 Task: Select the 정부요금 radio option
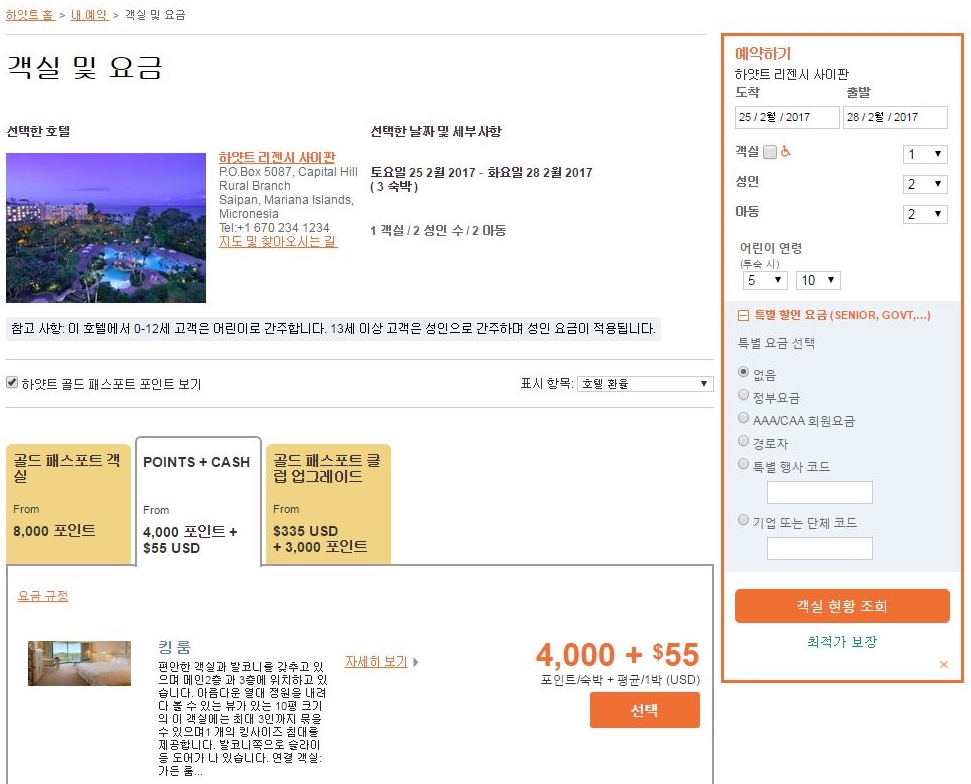(744, 395)
